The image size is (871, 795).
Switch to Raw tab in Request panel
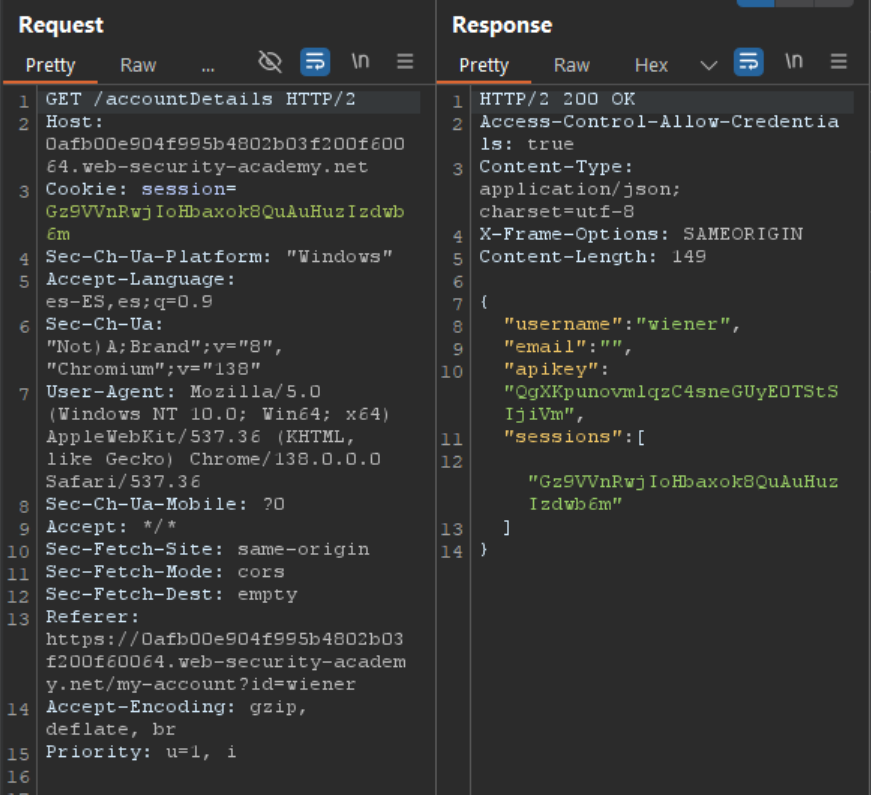point(138,65)
